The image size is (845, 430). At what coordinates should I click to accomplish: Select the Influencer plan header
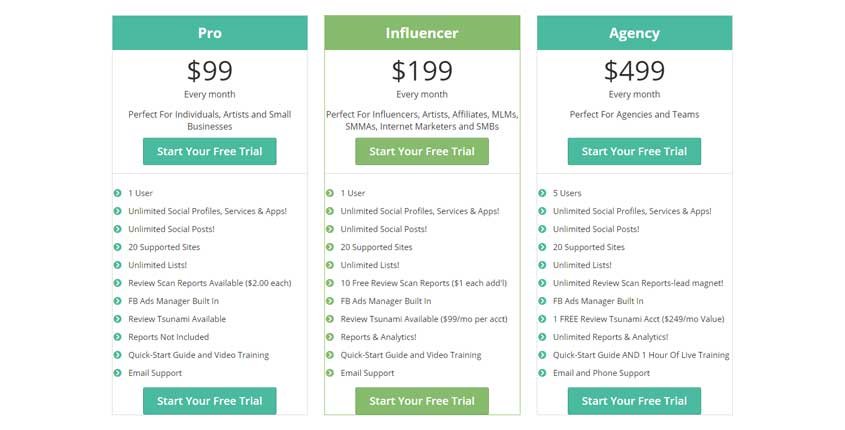(422, 33)
